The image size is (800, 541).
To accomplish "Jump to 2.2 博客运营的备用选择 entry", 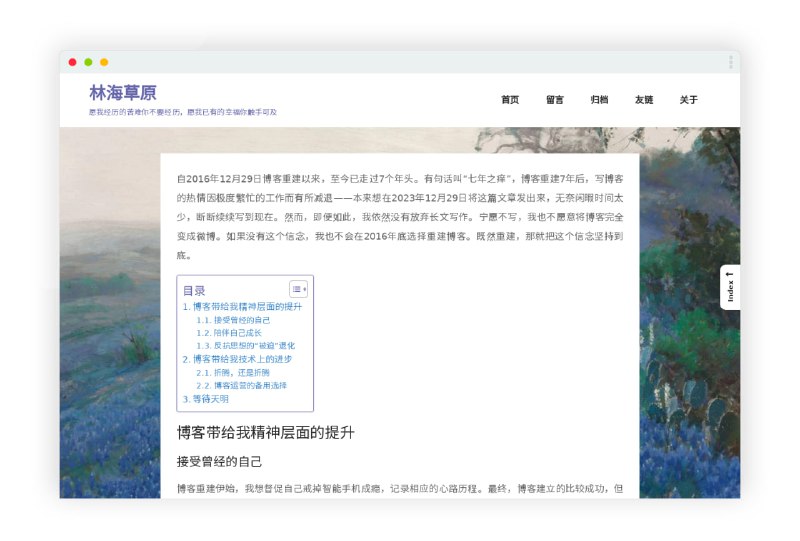I will [241, 385].
